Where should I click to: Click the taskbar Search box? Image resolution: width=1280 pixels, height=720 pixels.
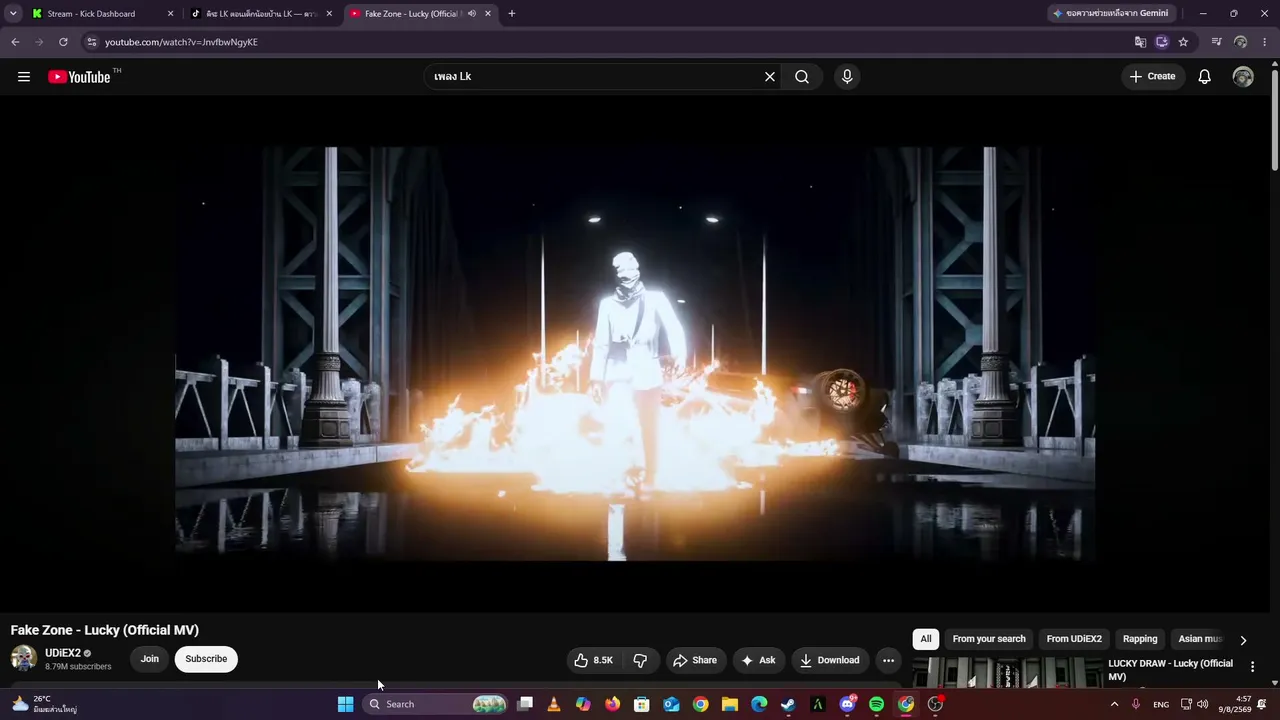[x=436, y=704]
